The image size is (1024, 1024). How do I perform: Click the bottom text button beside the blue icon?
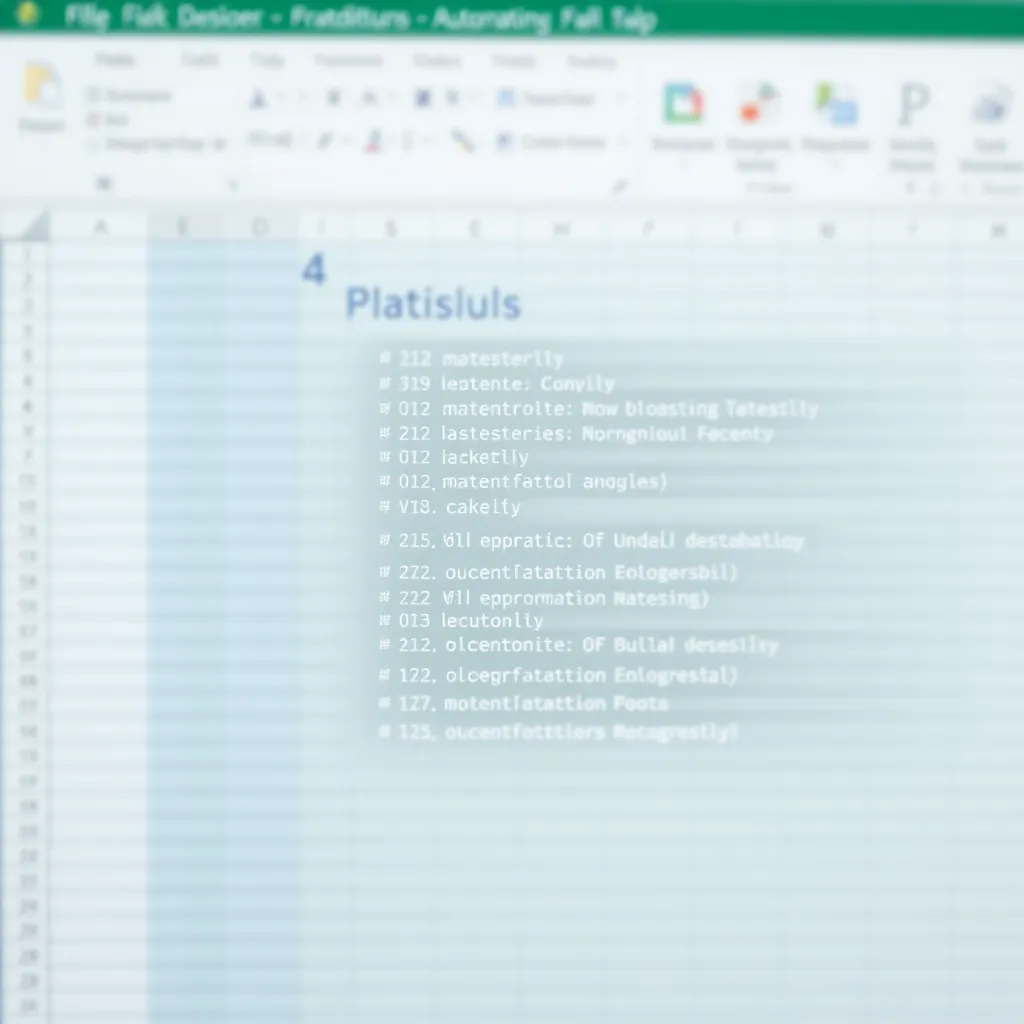point(562,142)
